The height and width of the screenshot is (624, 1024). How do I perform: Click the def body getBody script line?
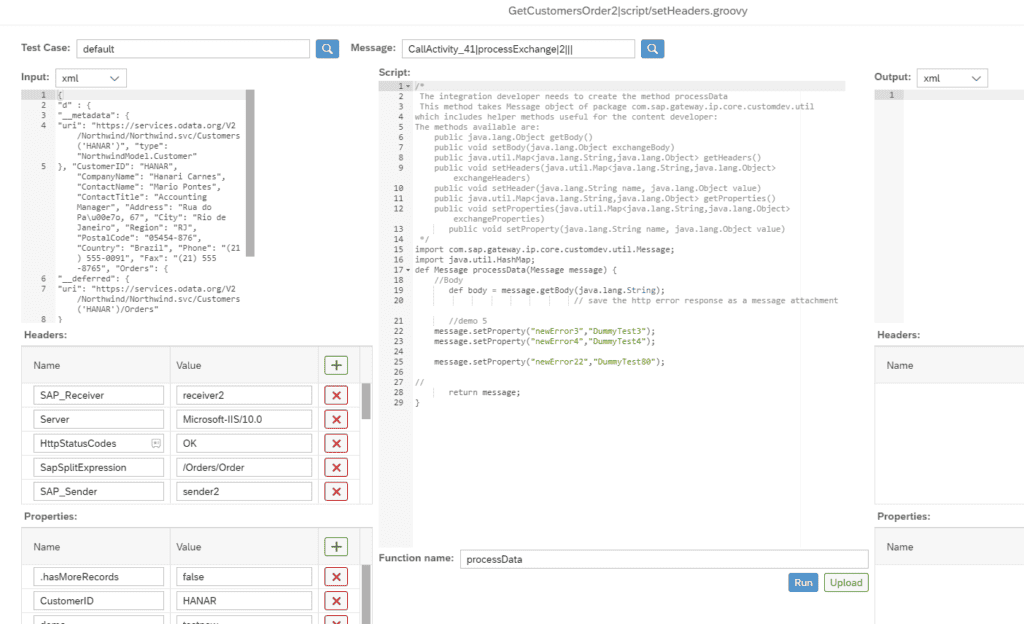pyautogui.click(x=556, y=290)
